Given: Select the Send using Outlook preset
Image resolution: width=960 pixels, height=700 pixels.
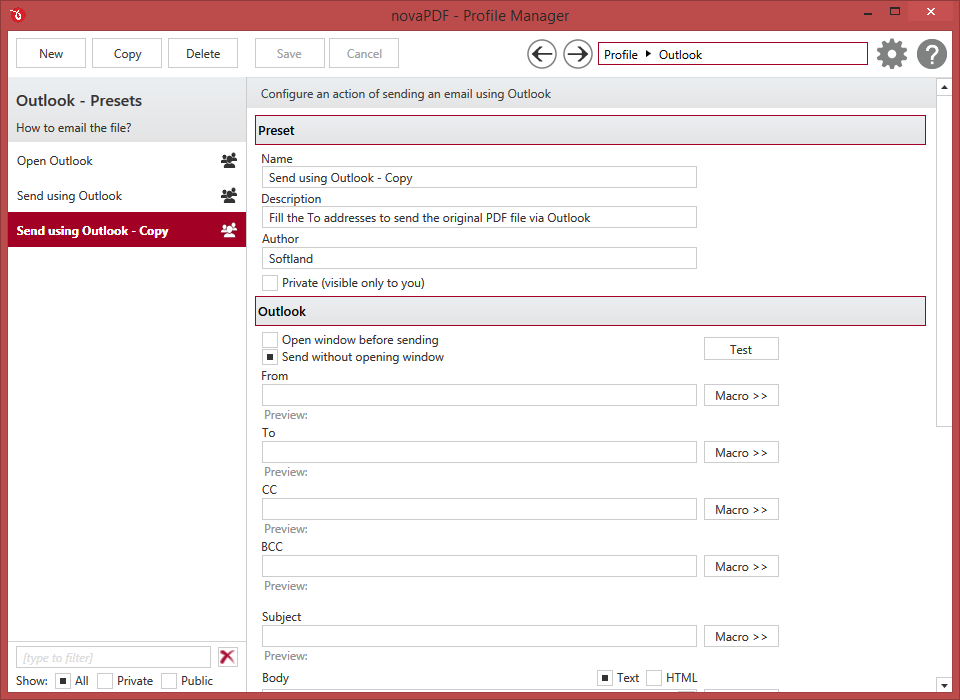Looking at the screenshot, I should [x=127, y=195].
